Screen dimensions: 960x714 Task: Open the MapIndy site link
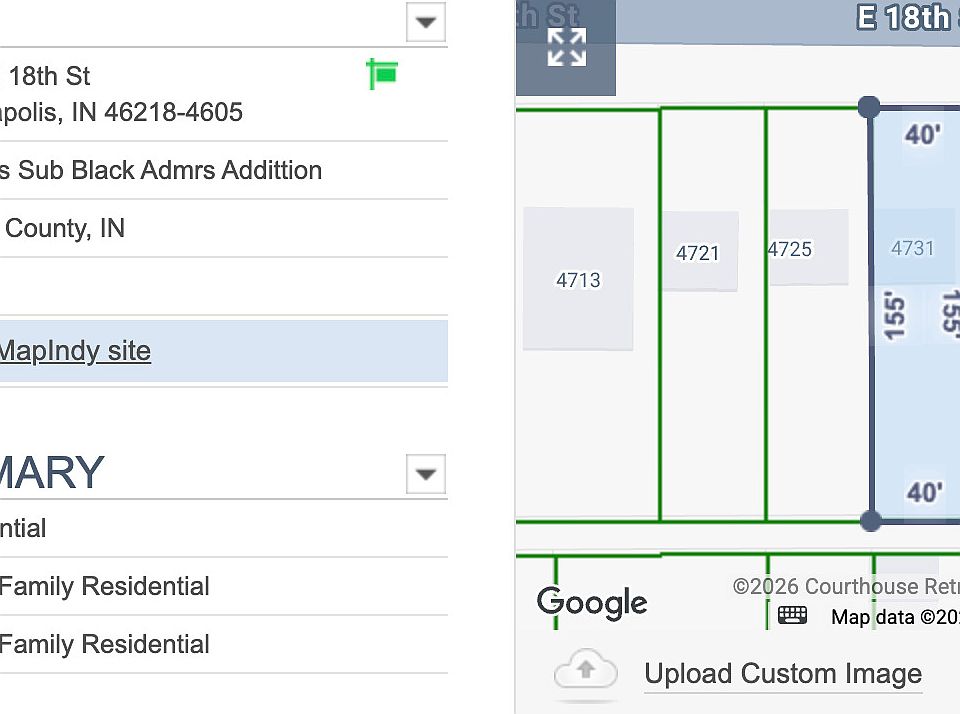click(75, 351)
